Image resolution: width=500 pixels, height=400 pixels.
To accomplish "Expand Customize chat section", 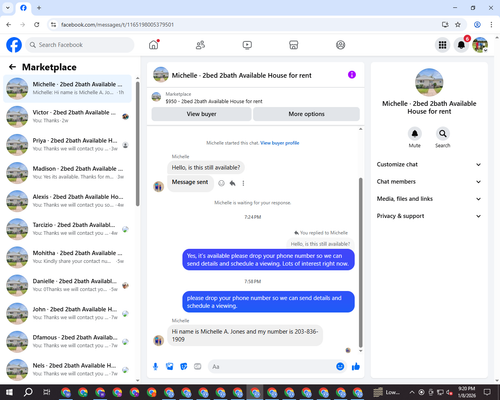I will 429,164.
